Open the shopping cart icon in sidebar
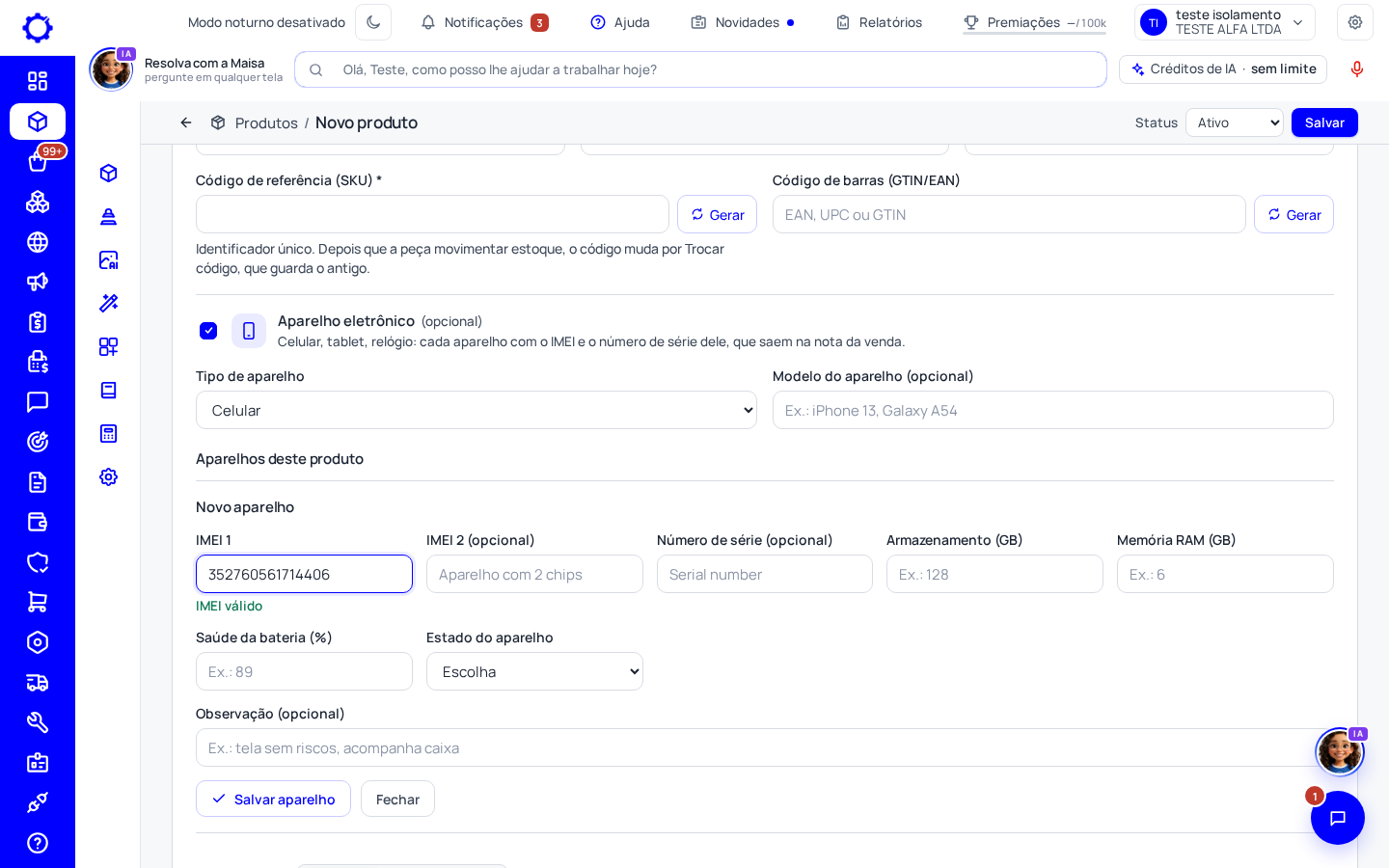Viewport: 1389px width, 868px height. [x=38, y=602]
